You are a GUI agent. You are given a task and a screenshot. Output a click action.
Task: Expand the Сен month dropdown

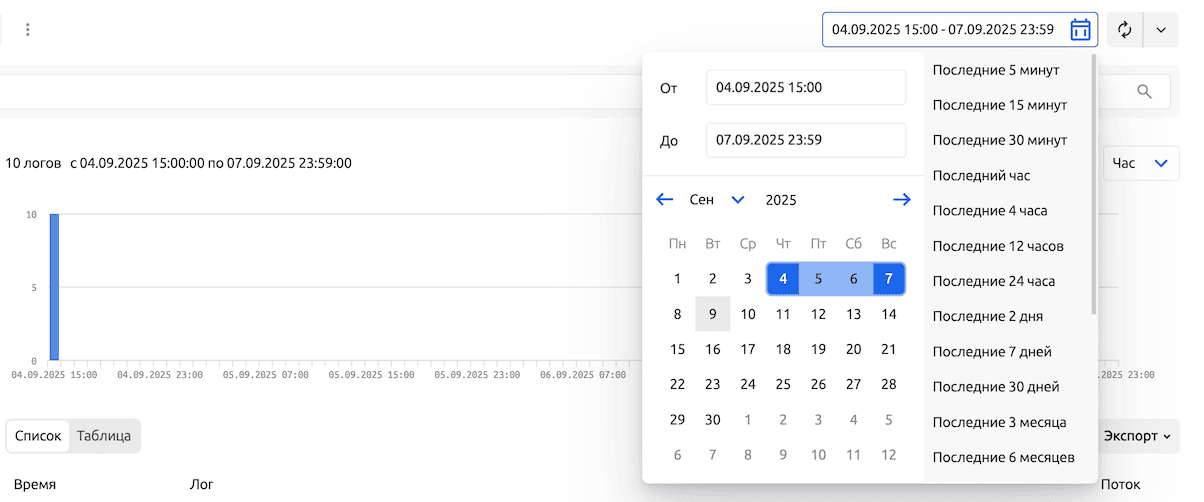click(x=738, y=200)
